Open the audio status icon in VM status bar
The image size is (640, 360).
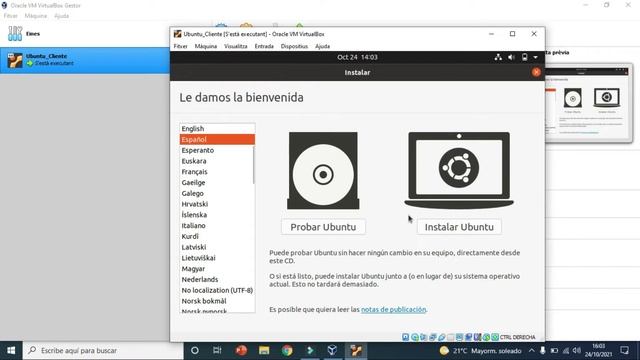pyautogui.click(x=423, y=337)
